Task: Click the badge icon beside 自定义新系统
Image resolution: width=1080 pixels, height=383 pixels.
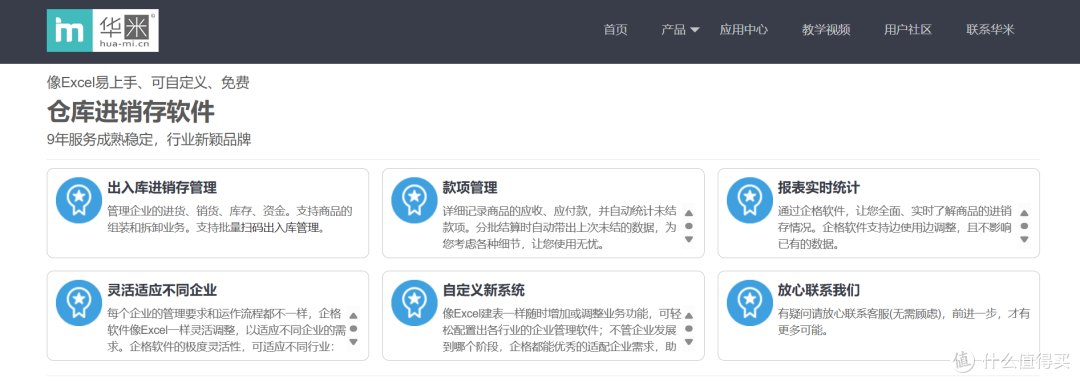Action: click(x=415, y=302)
